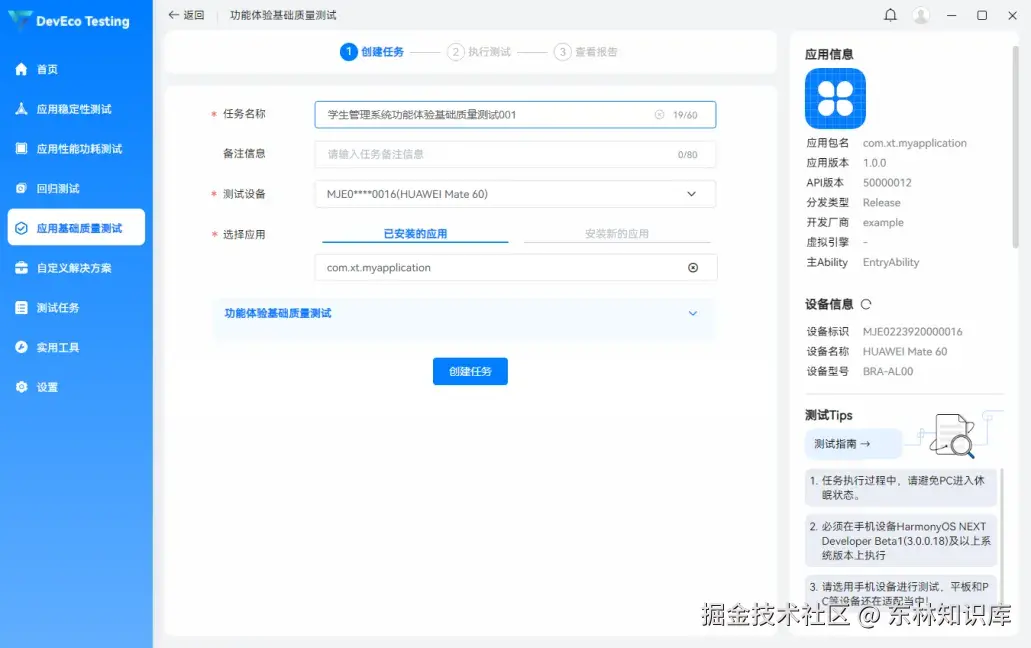Switch to 已安装的应用 tab
The height and width of the screenshot is (648, 1031).
(415, 233)
